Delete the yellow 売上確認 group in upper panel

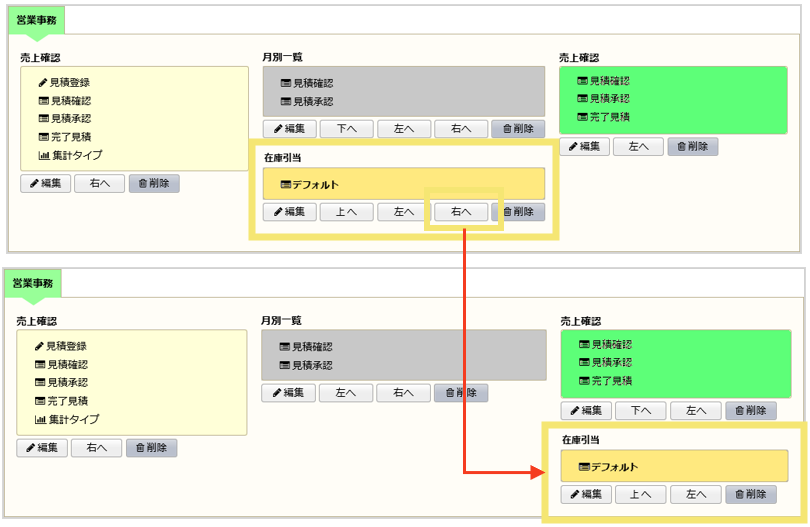(x=153, y=183)
